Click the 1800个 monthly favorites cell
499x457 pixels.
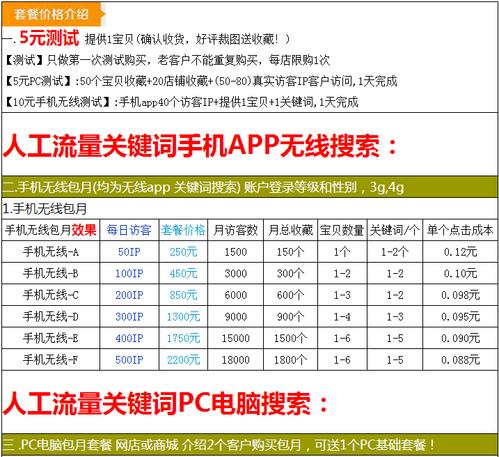tap(290, 360)
